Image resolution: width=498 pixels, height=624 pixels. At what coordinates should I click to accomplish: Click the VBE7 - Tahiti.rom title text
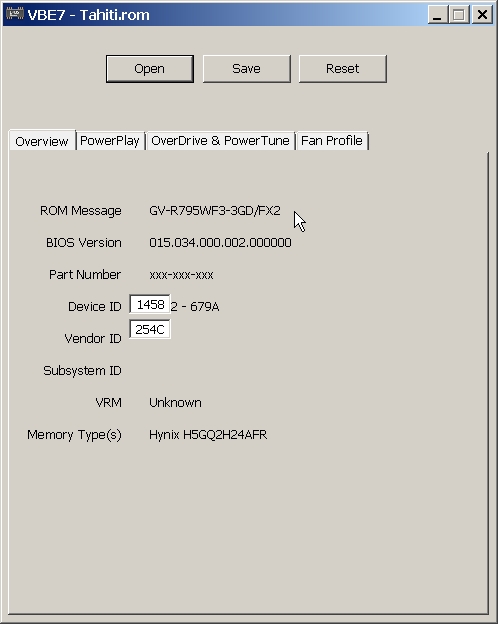88,15
